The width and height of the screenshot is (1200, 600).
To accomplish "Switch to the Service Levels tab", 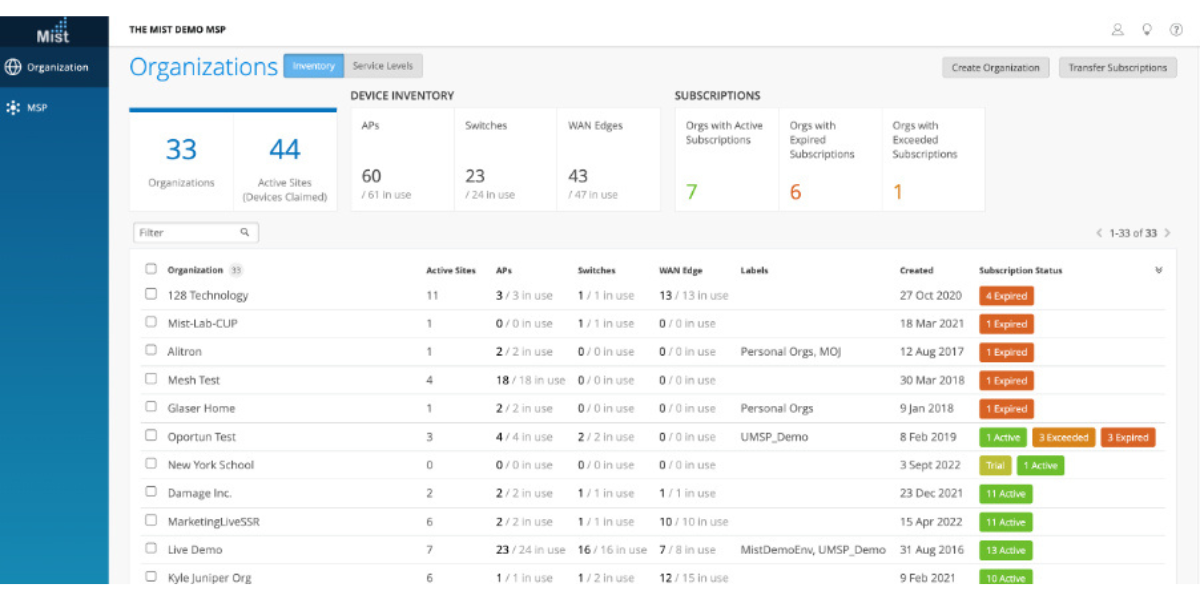I will point(384,66).
